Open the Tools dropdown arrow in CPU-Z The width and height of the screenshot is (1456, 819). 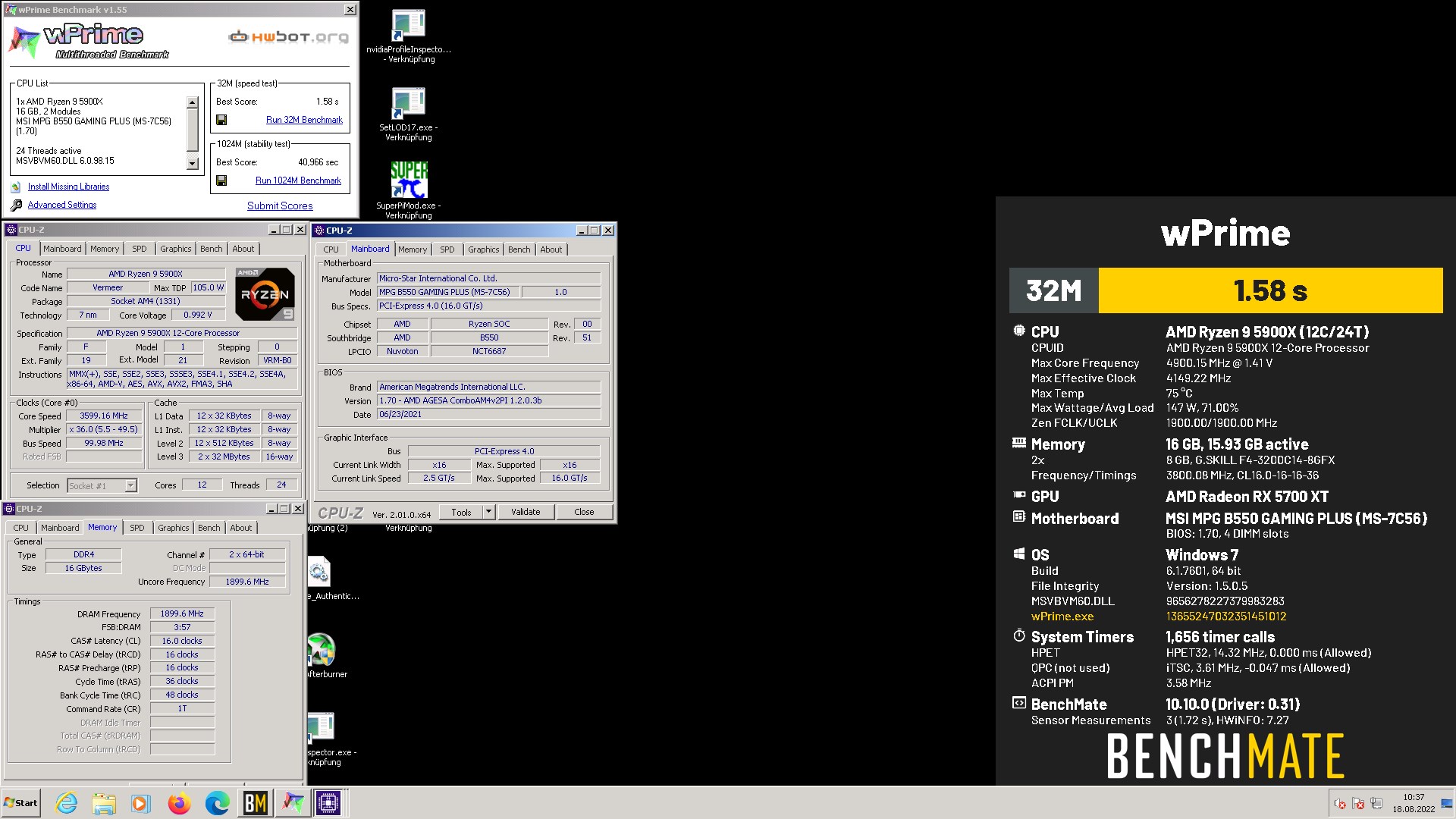[x=489, y=512]
